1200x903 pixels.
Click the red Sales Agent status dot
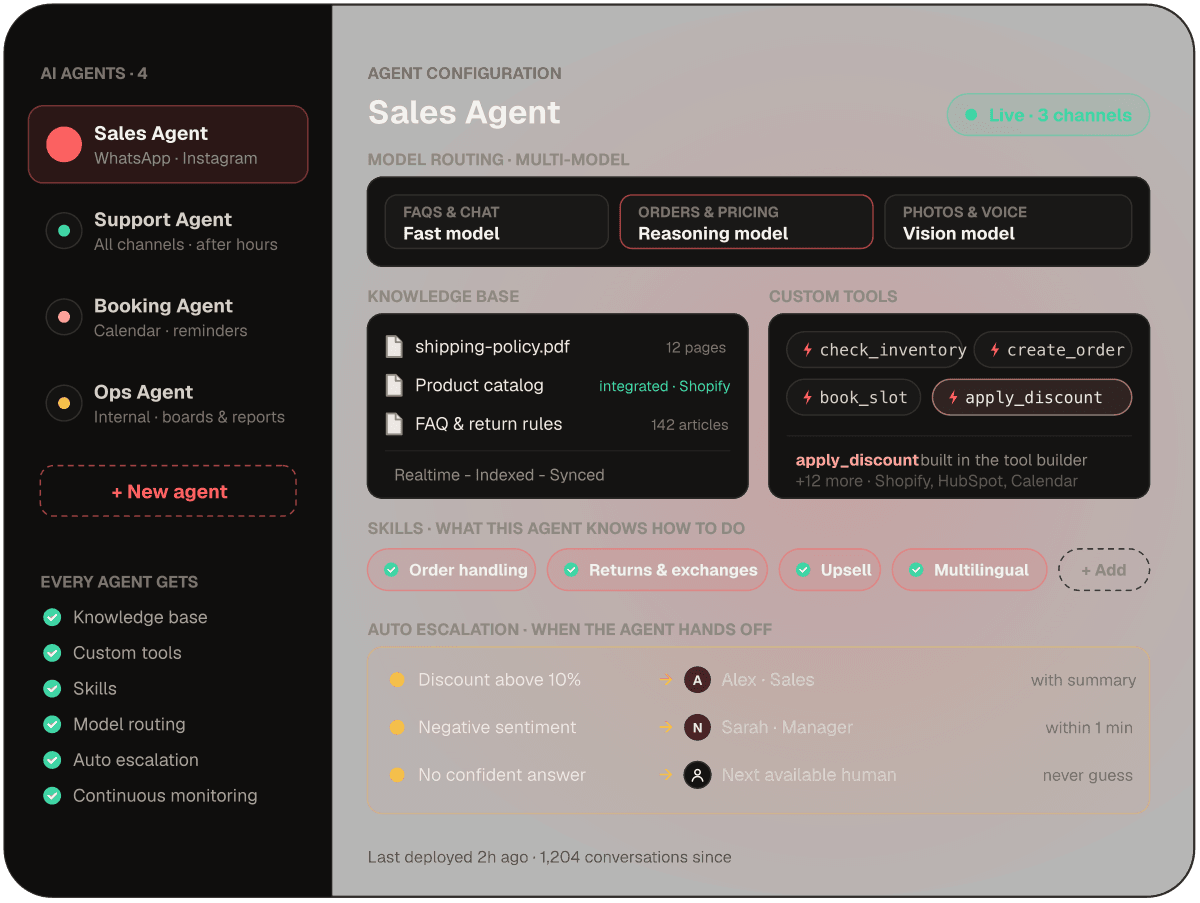[x=64, y=145]
